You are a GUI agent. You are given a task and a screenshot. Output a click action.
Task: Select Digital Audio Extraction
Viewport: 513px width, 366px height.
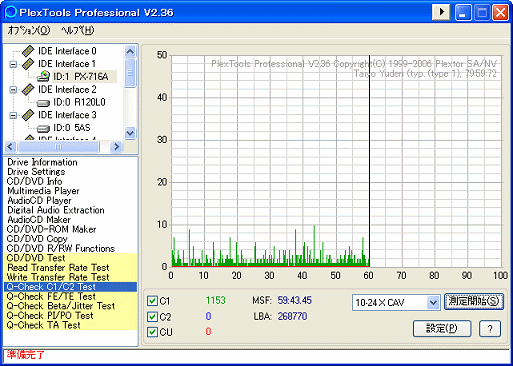56,210
